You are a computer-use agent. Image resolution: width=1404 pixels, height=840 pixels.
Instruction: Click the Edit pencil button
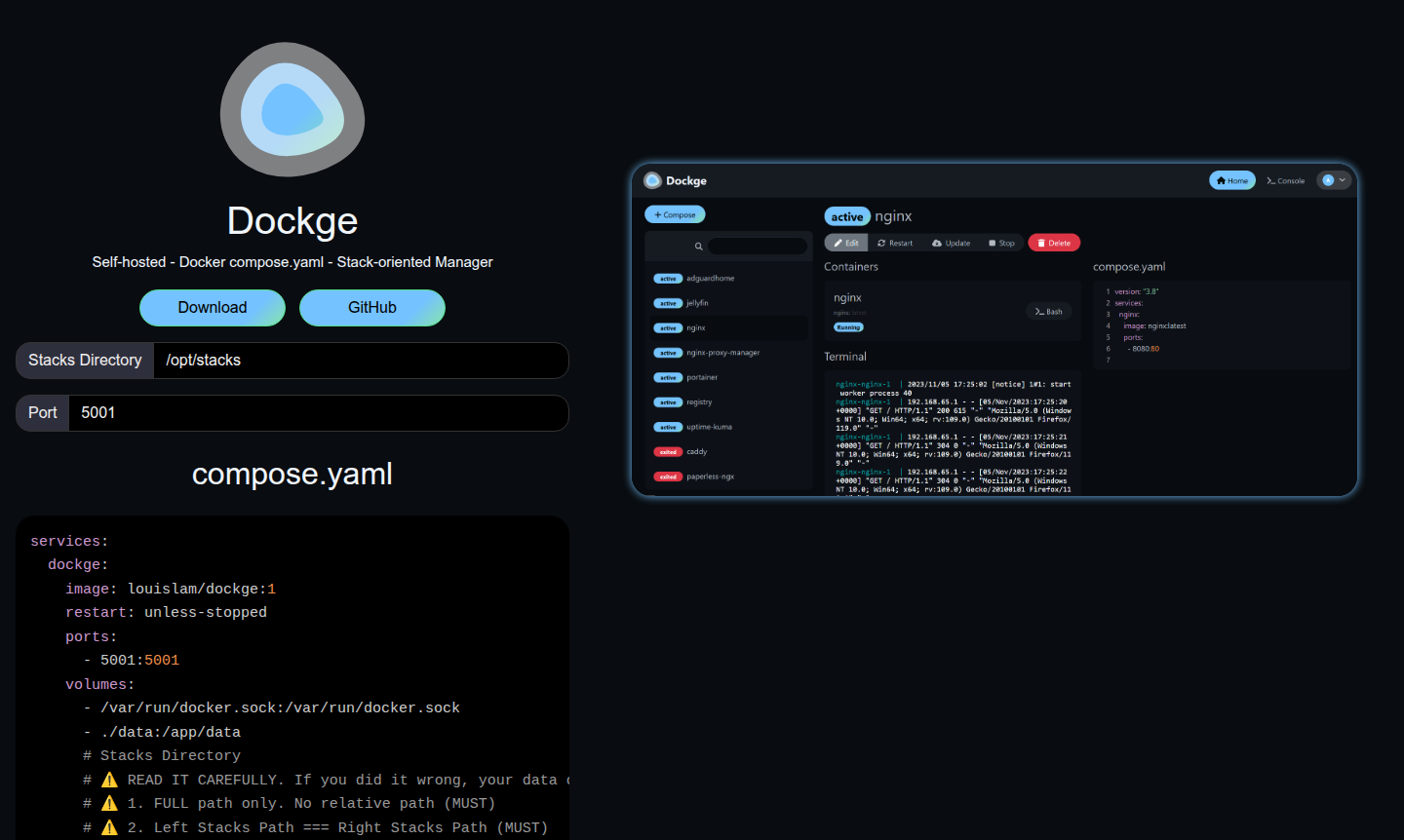point(846,243)
